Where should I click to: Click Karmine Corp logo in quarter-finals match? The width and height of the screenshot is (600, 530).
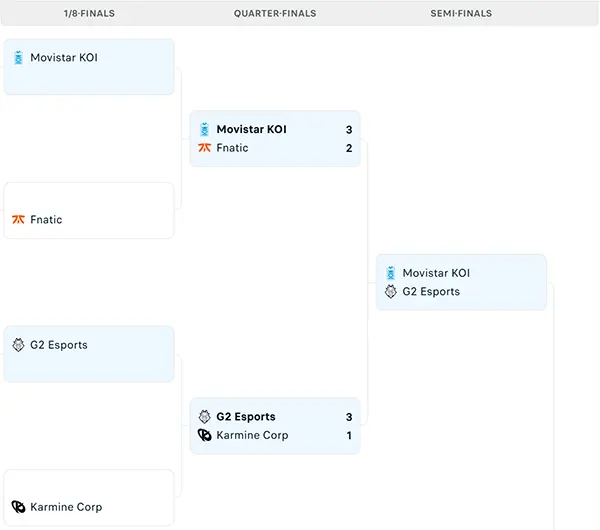204,435
